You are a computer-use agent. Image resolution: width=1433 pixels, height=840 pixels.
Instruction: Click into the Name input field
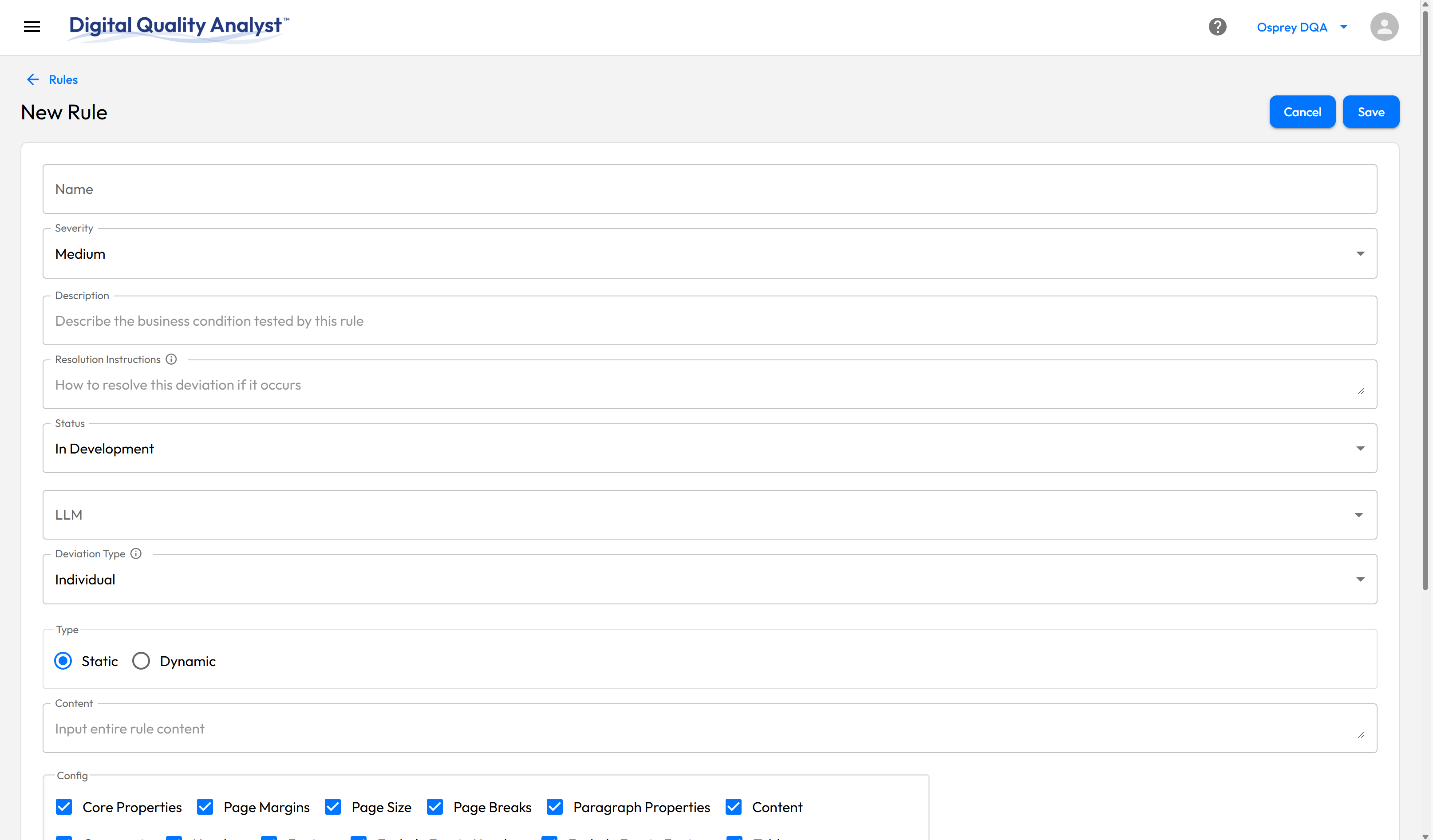(709, 189)
